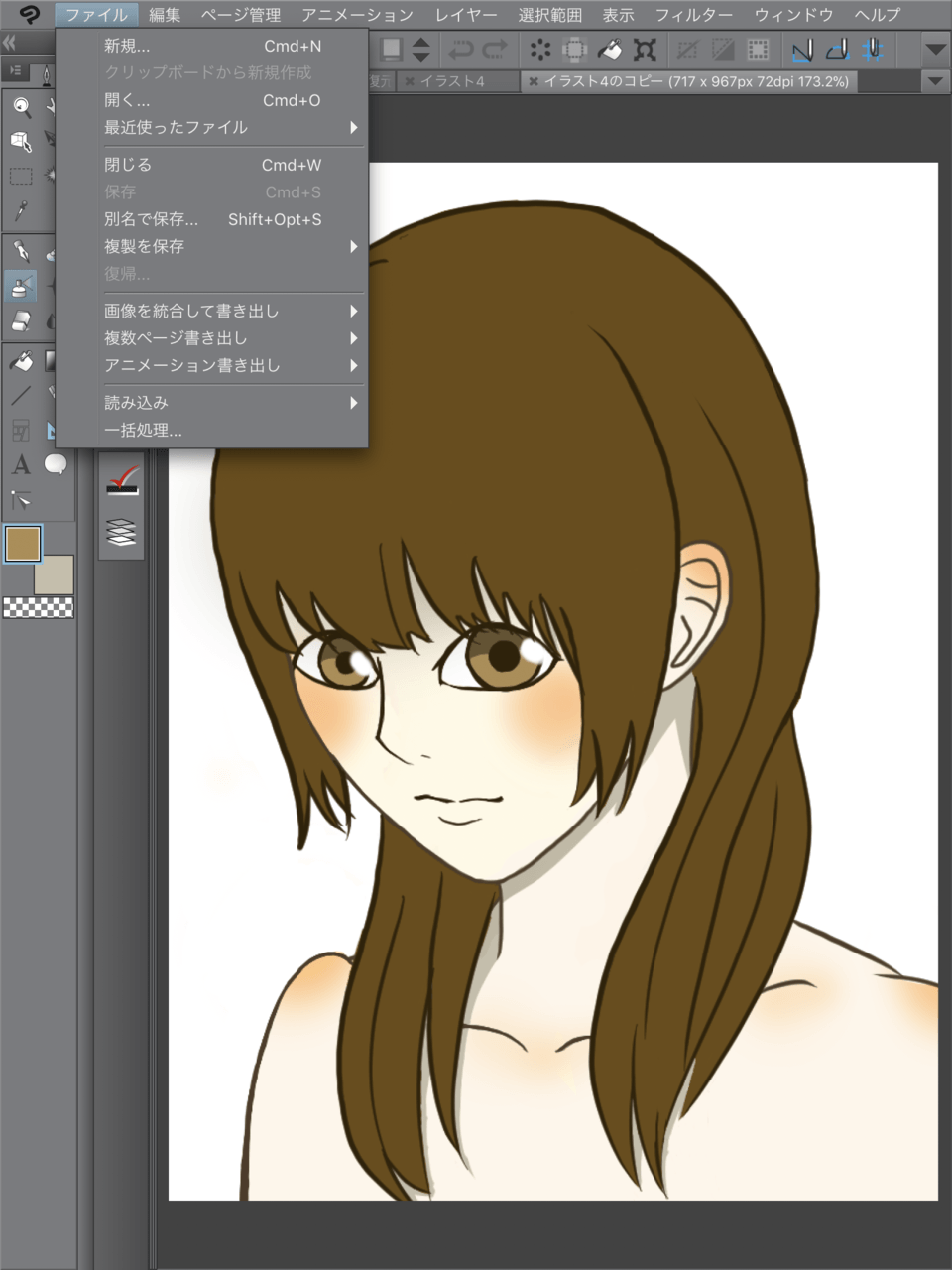Toggle snap to grid in toolbar
Screen dimensions: 952x1270
coord(872,50)
